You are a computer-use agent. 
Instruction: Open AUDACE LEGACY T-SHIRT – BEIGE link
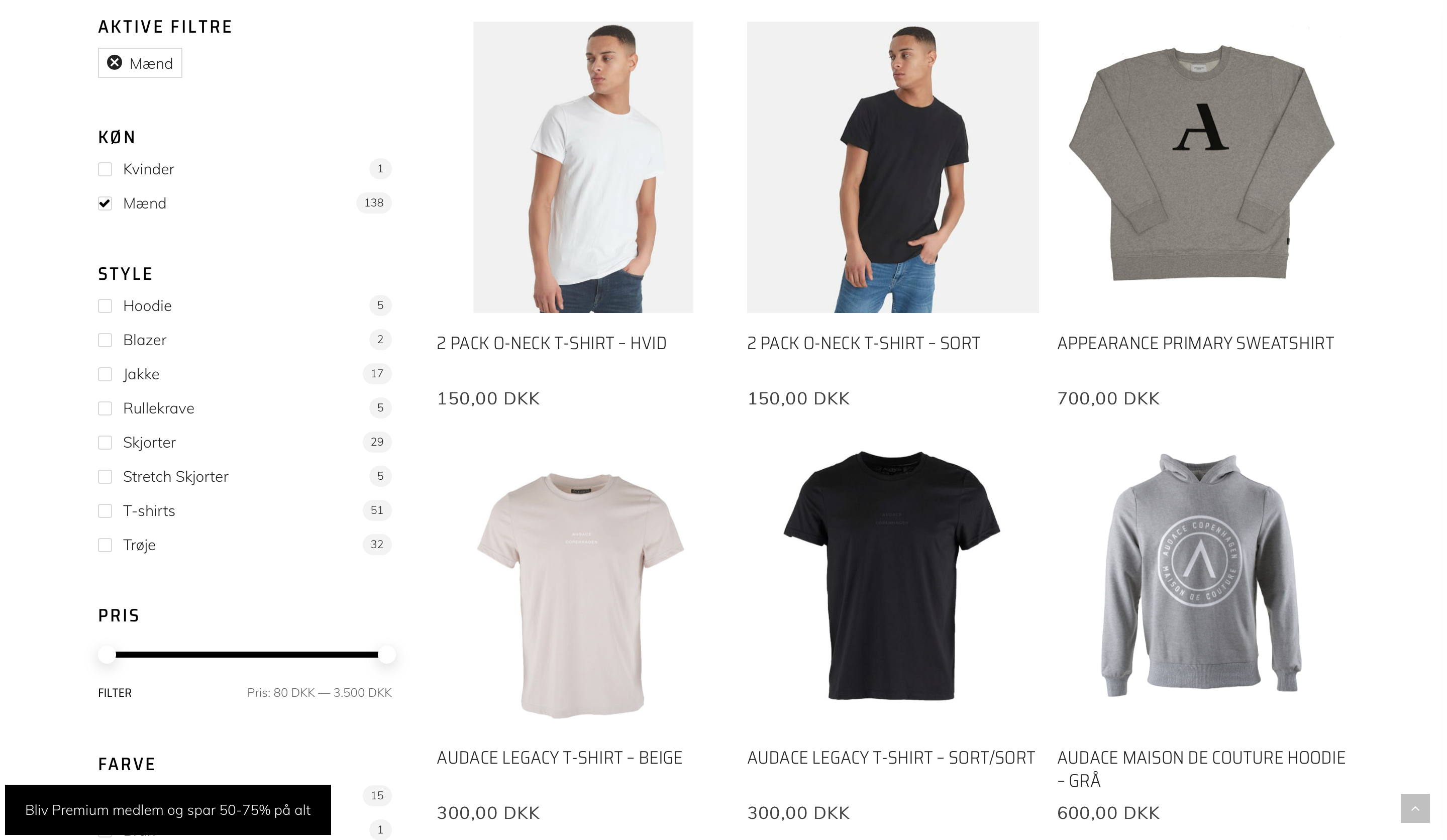(x=559, y=758)
